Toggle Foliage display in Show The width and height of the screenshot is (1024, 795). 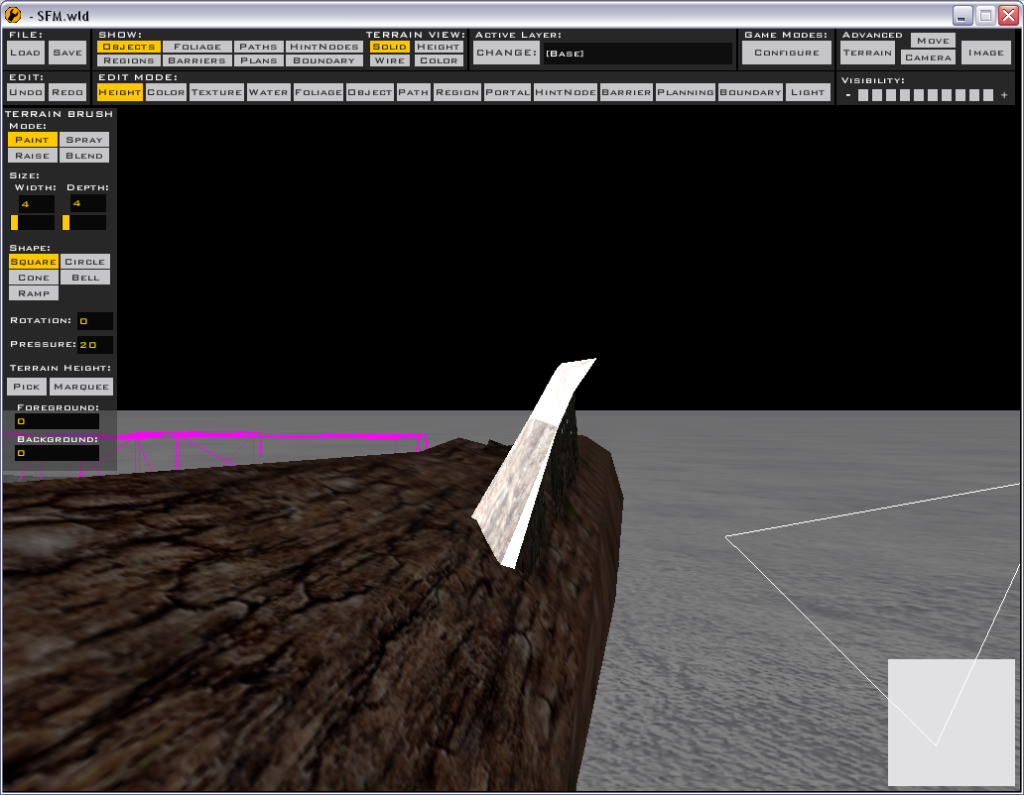pyautogui.click(x=197, y=47)
